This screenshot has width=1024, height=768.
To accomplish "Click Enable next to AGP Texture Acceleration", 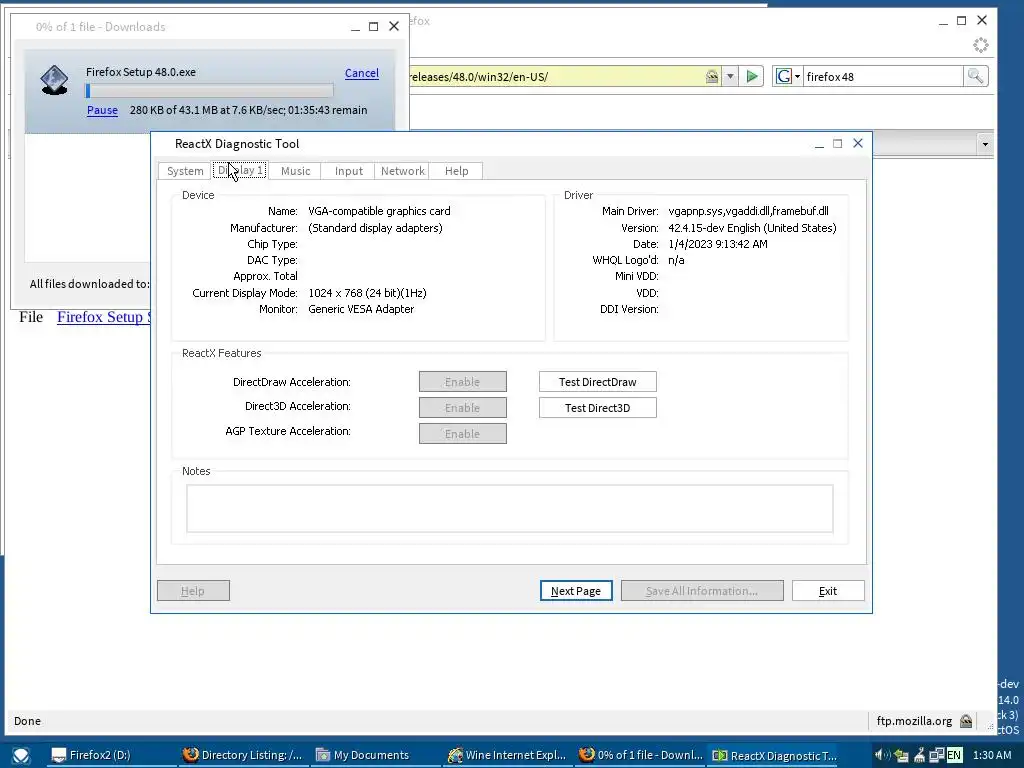I will click(x=462, y=434).
